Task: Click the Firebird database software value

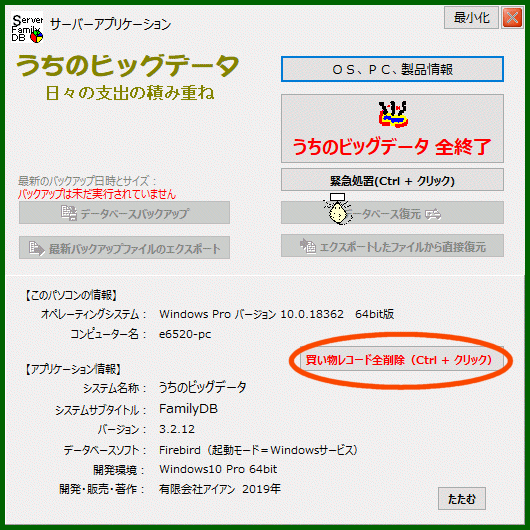Action: [x=259, y=450]
